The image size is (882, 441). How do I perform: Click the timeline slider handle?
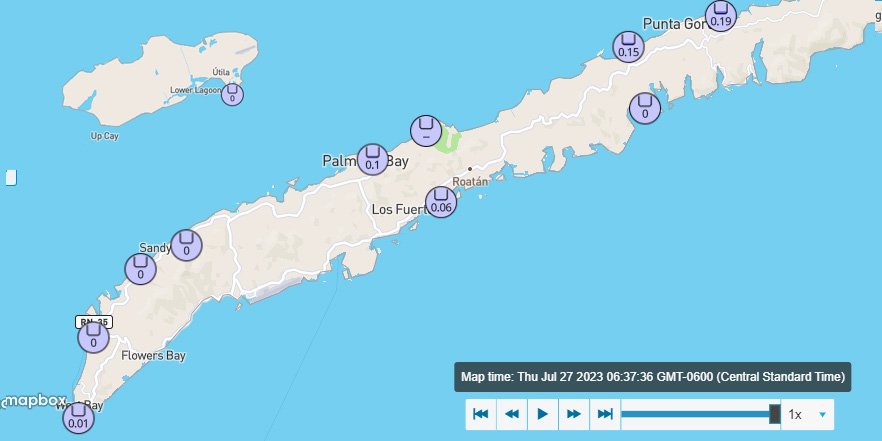[x=774, y=414]
